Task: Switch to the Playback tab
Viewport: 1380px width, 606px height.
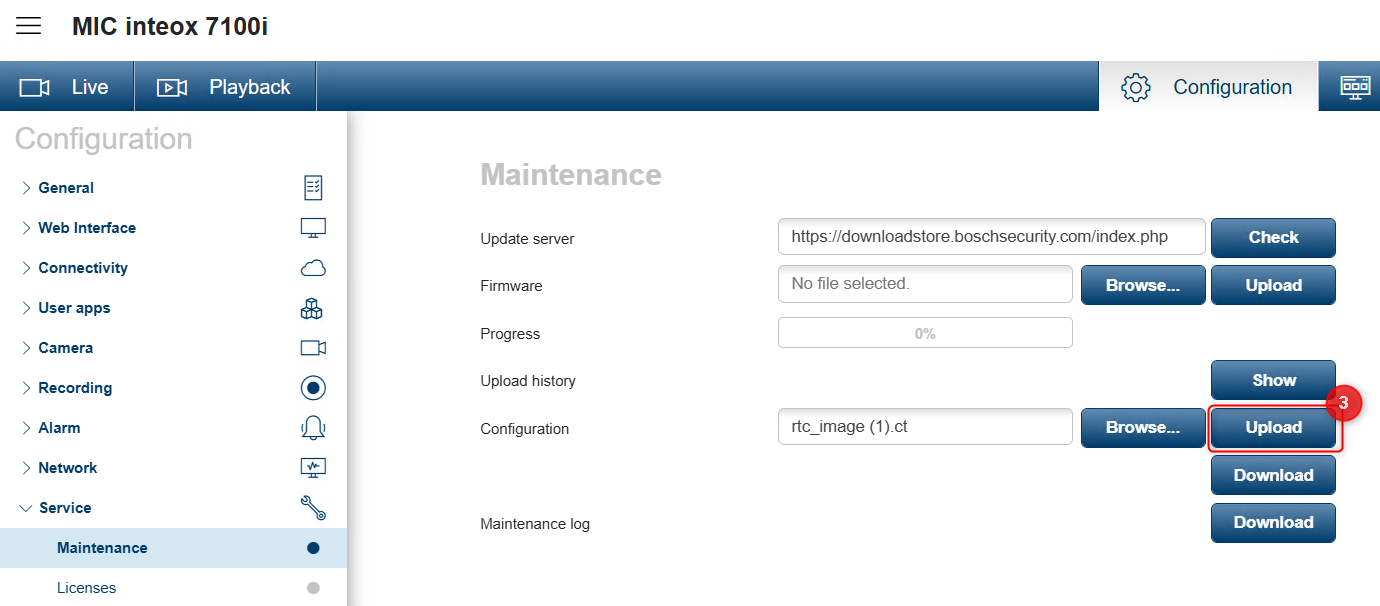Action: click(226, 87)
